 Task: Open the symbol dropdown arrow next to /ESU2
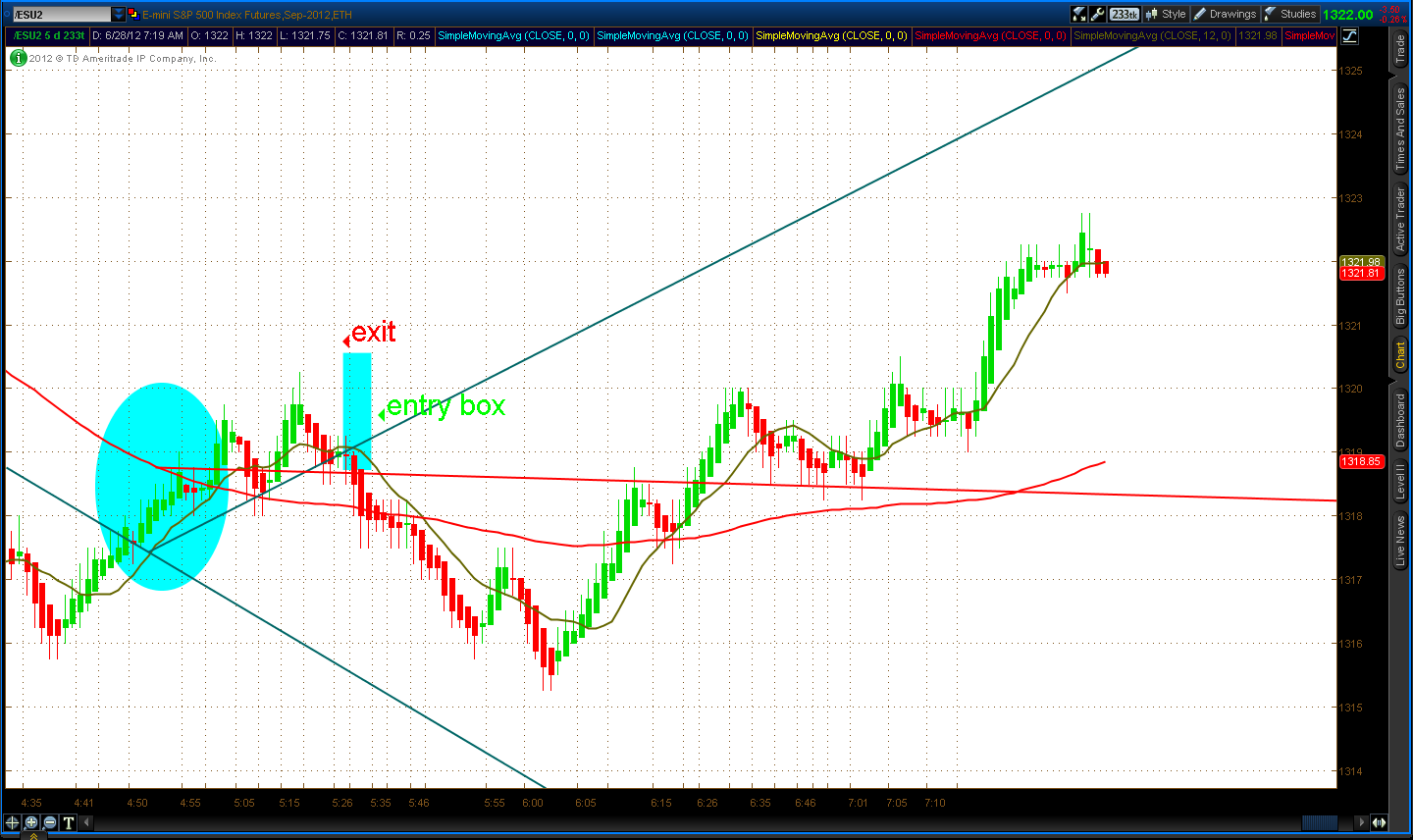[x=119, y=15]
